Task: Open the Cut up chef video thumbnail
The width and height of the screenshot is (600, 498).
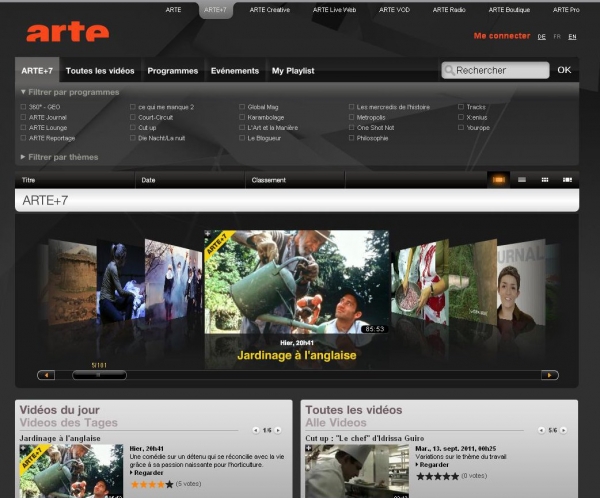Action: pos(357,471)
